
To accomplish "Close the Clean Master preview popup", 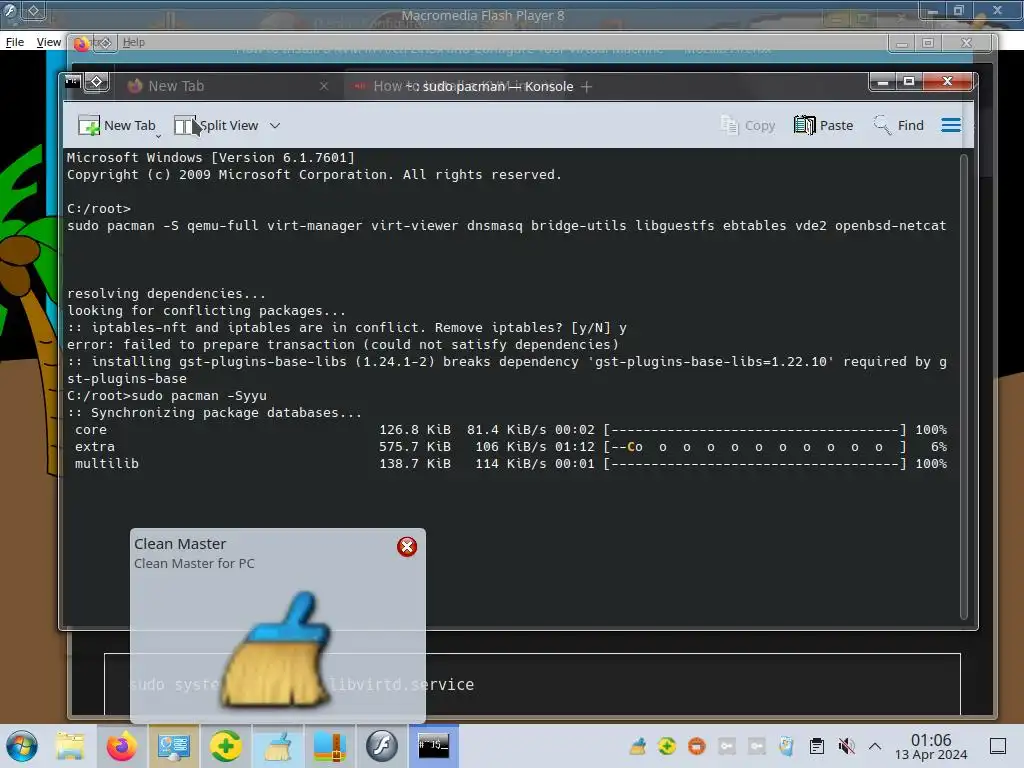I will click(407, 547).
